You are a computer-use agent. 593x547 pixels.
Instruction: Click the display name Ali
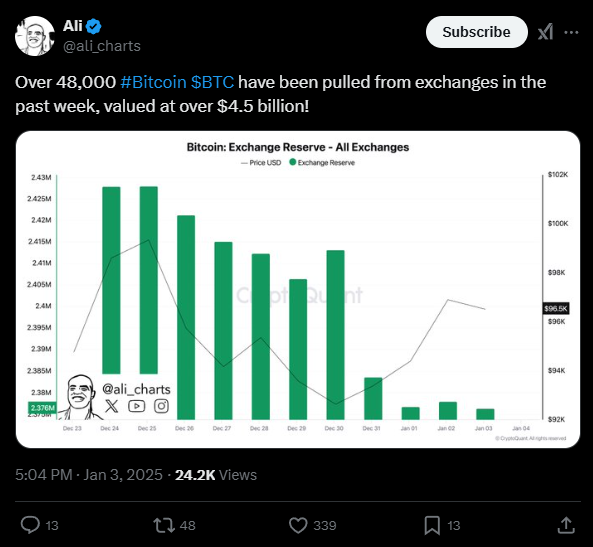point(72,26)
